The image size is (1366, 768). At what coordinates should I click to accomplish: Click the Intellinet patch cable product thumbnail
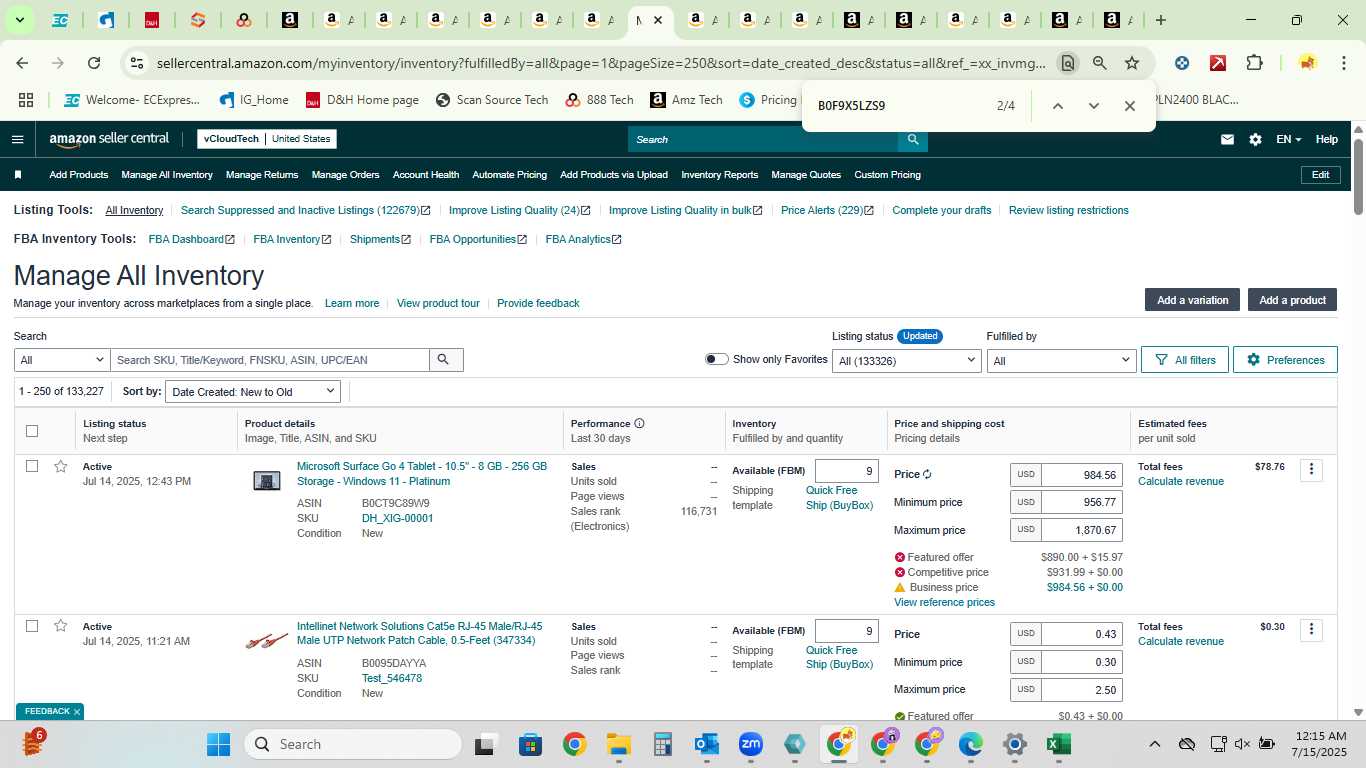[x=267, y=641]
